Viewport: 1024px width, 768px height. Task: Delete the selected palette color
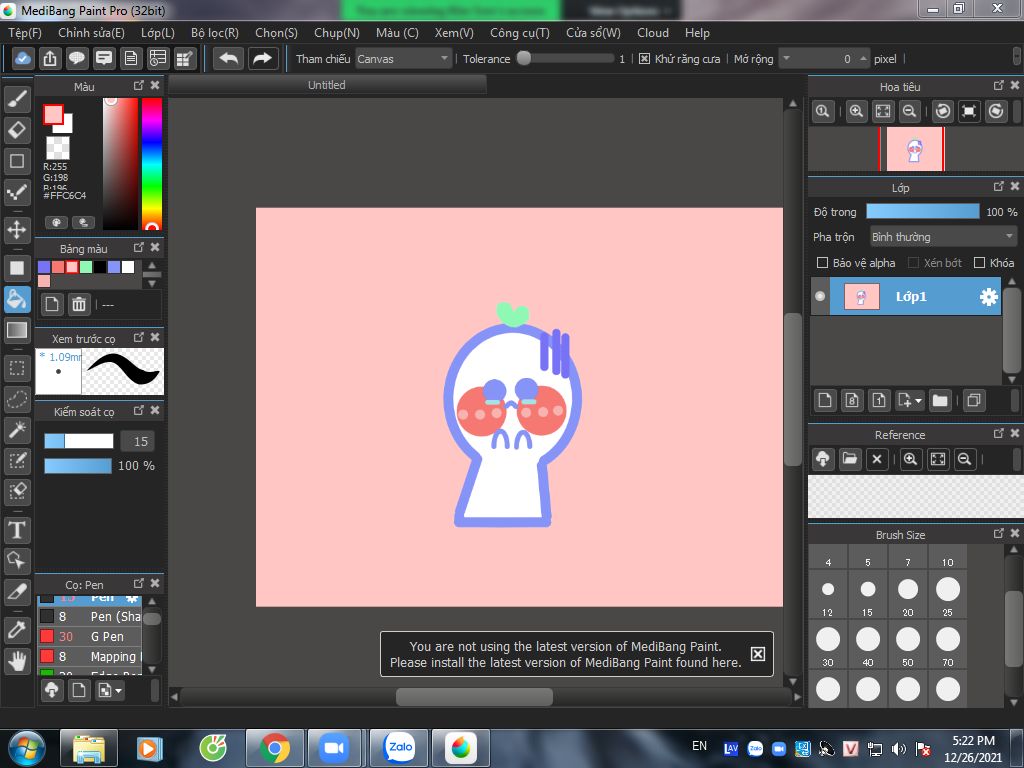[79, 304]
